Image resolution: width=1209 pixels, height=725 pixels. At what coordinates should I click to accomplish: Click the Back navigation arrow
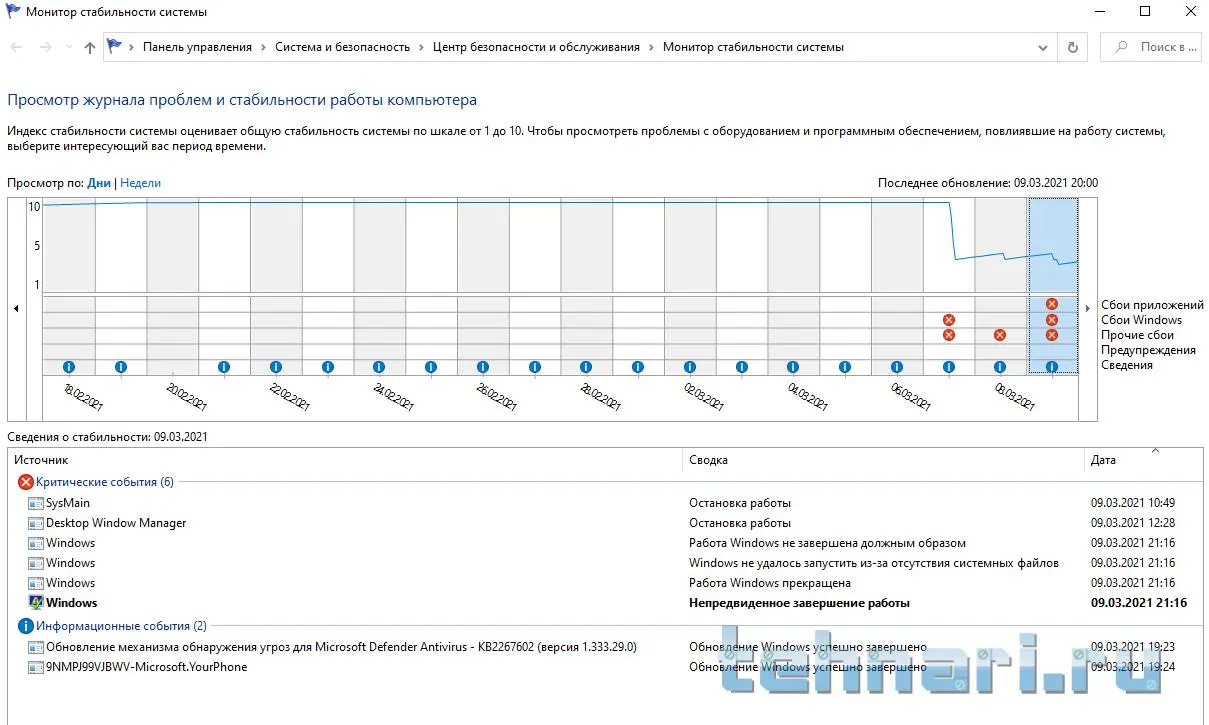(x=17, y=47)
